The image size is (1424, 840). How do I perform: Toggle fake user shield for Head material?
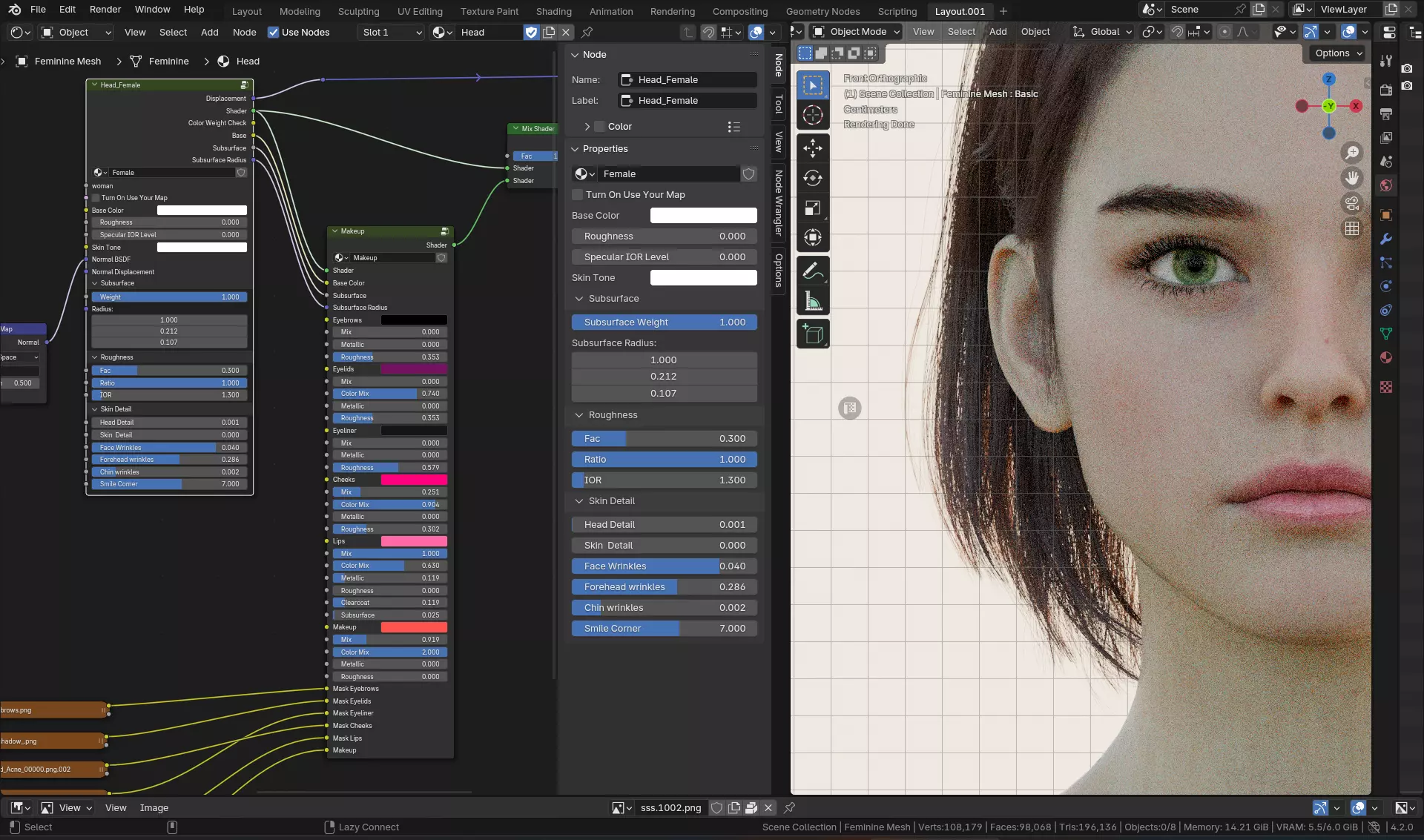click(x=531, y=32)
